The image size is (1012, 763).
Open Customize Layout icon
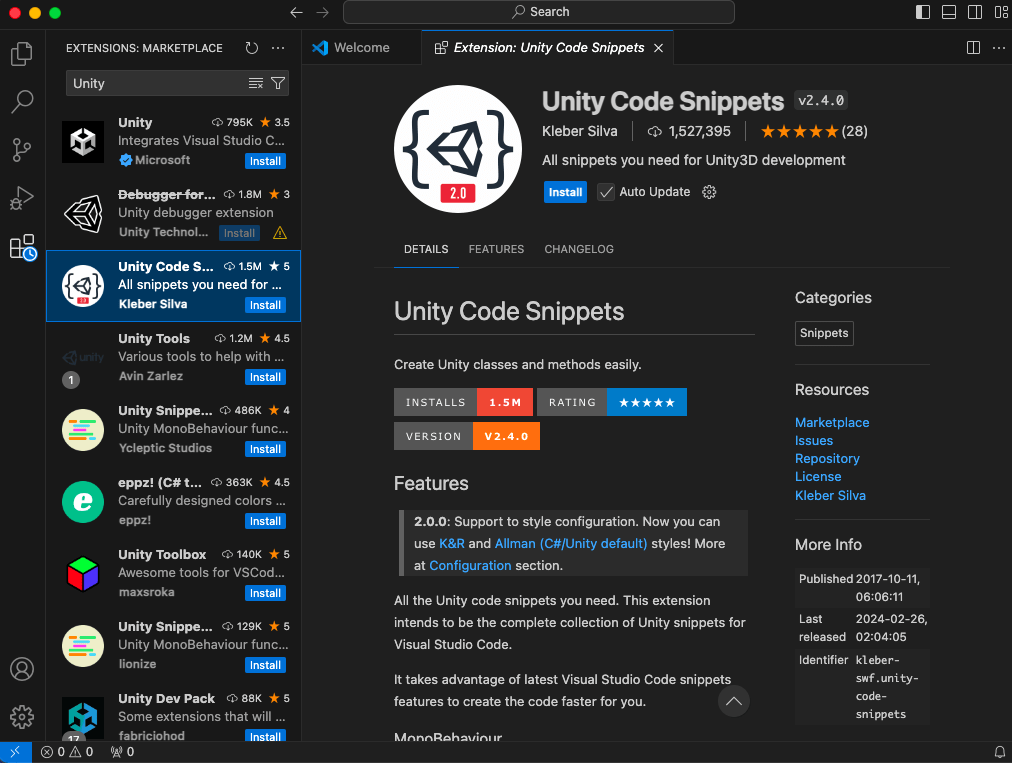1001,12
